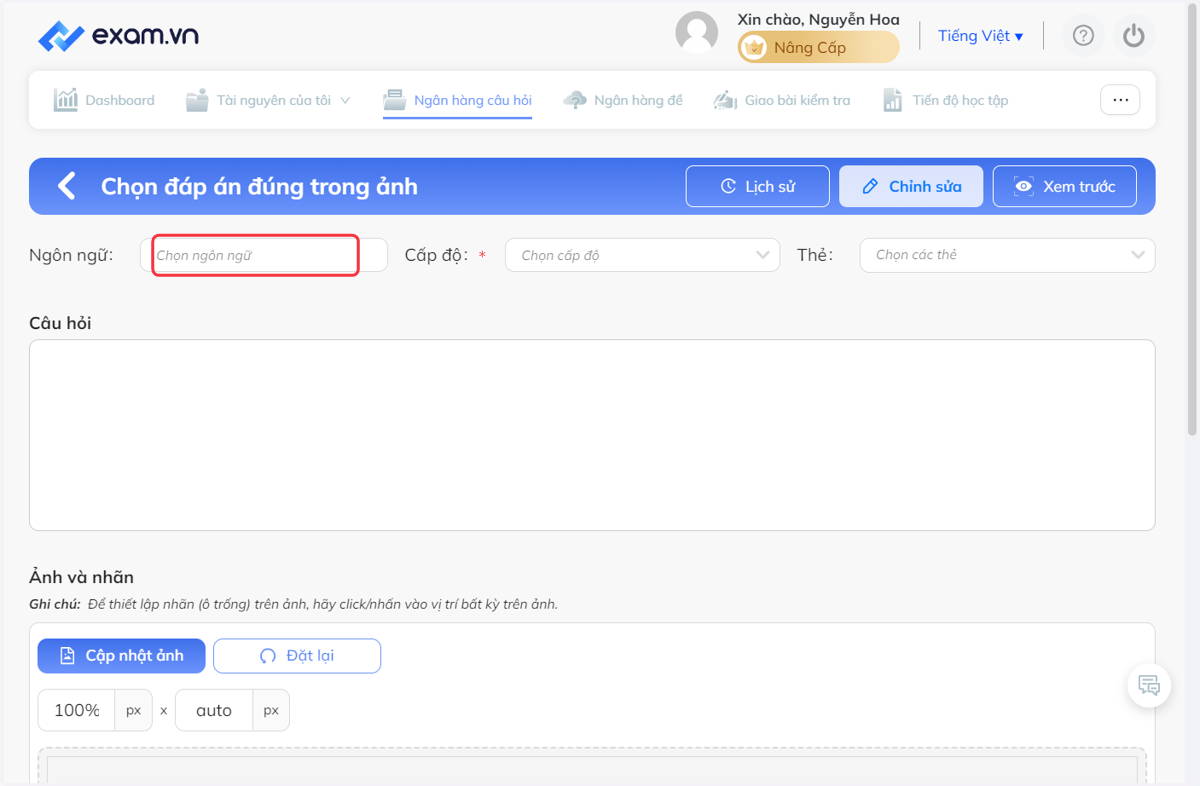
Task: Click the pencil icon in Chỉnh sửa button
Action: tap(870, 186)
